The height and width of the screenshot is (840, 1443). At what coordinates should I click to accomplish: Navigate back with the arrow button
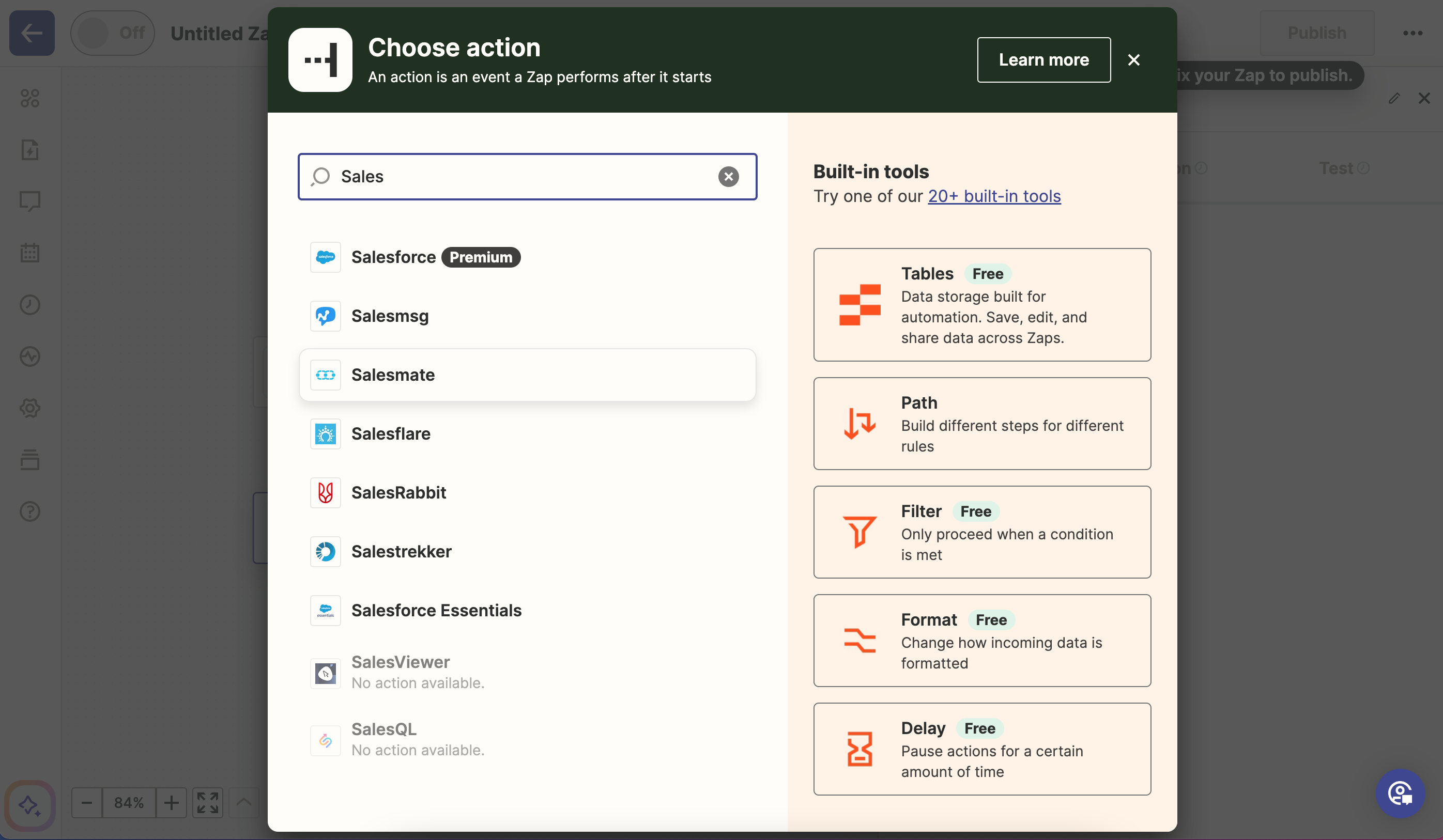coord(32,33)
